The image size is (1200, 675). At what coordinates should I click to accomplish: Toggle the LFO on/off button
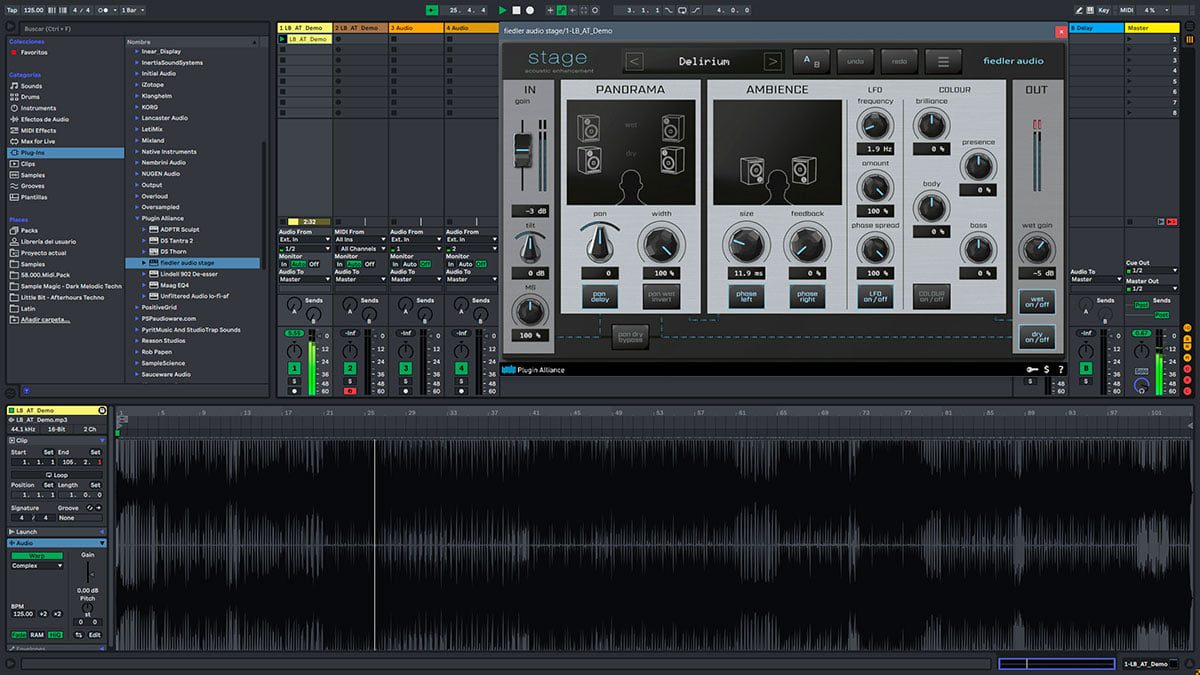(875, 296)
